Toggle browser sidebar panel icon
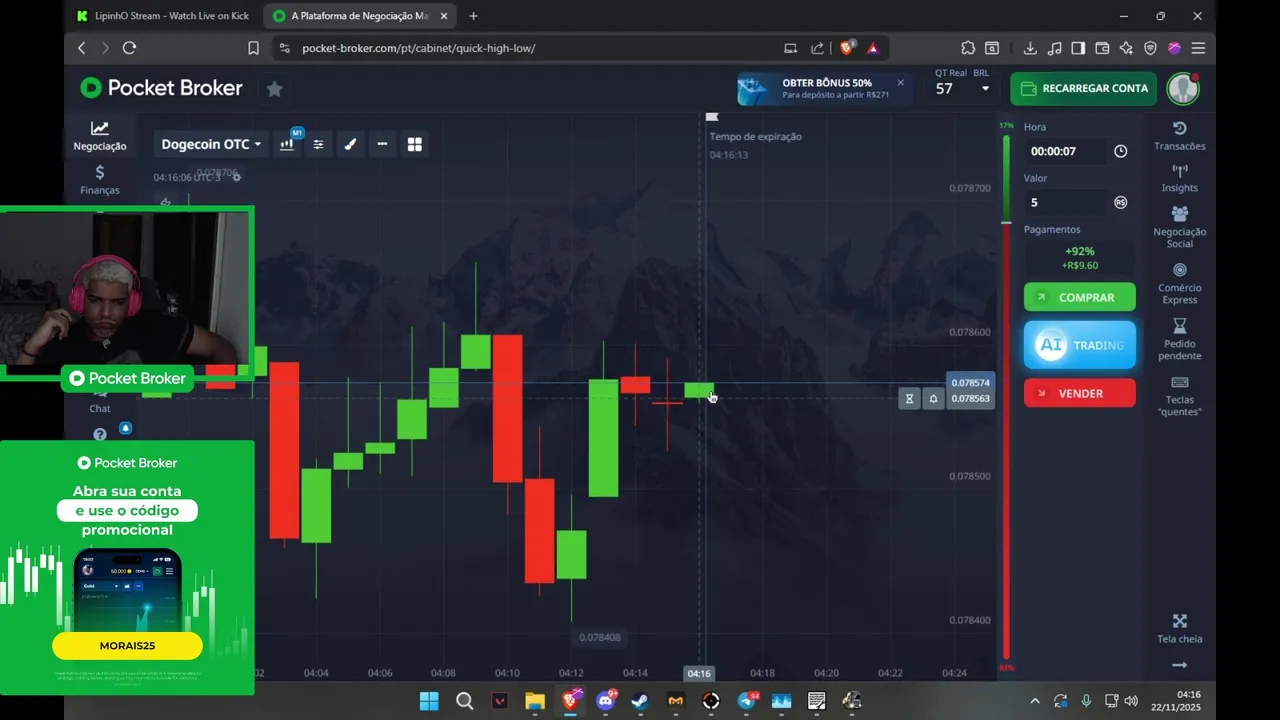1280x720 pixels. pos(1078,47)
